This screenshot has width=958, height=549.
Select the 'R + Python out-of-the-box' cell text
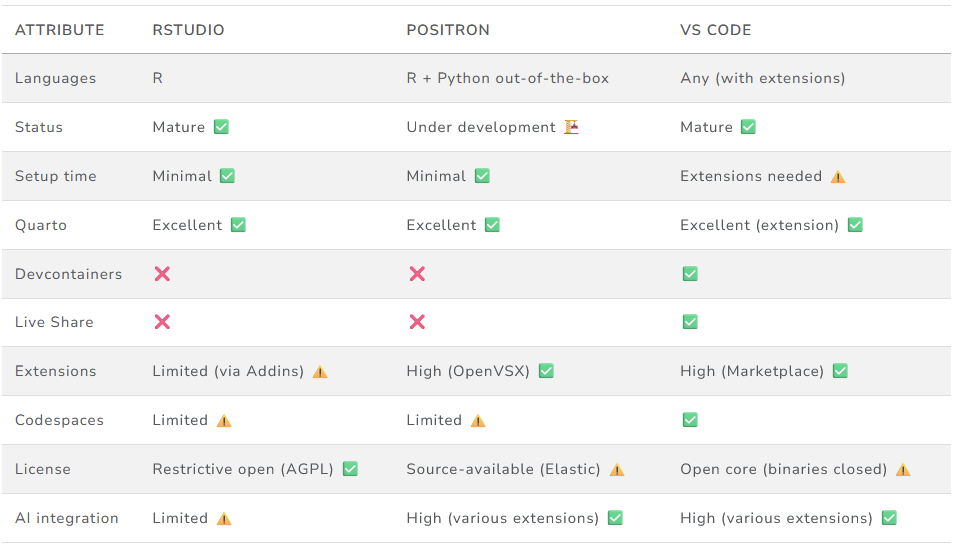[507, 78]
